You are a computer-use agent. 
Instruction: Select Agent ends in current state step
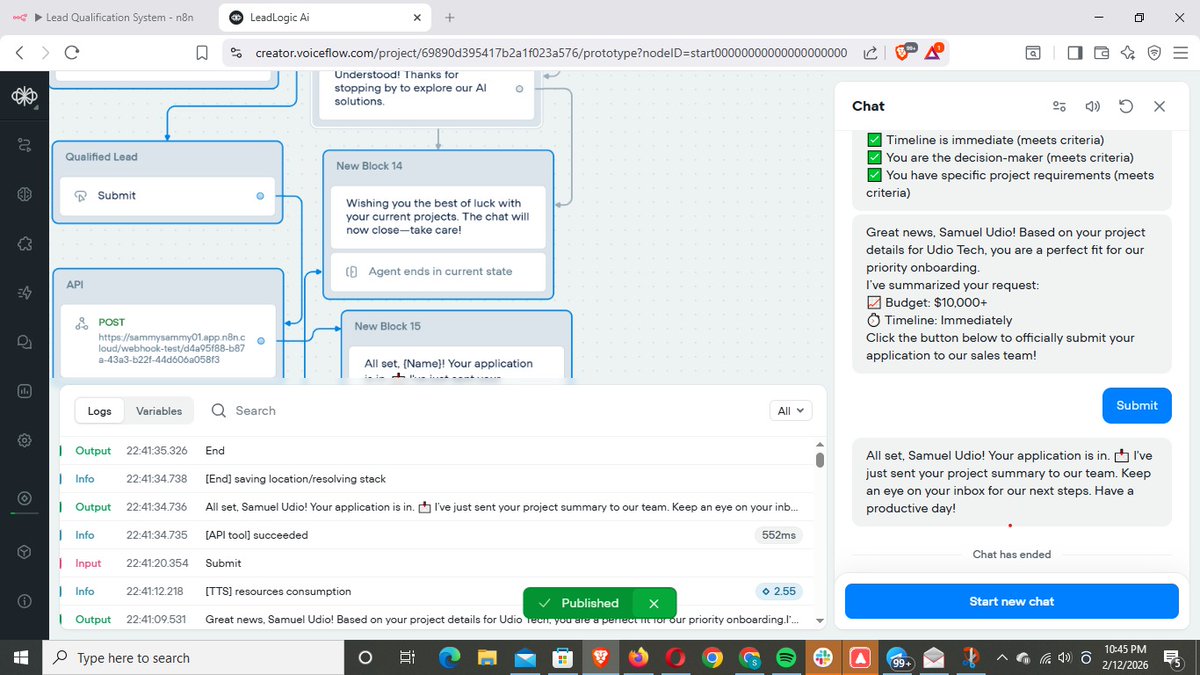[439, 271]
